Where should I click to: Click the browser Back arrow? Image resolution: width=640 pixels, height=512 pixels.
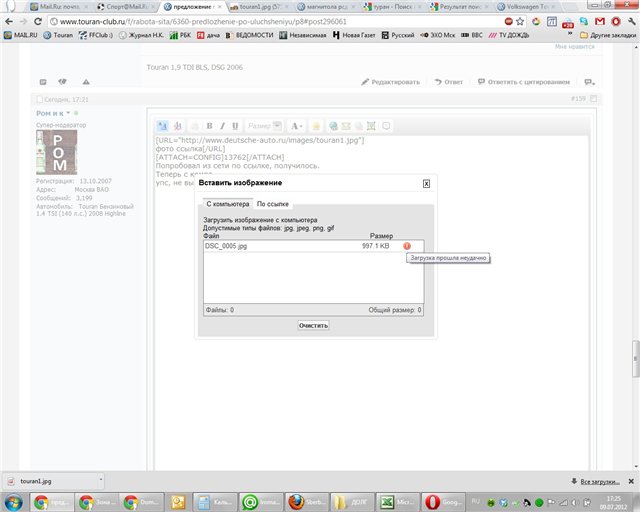click(9, 22)
